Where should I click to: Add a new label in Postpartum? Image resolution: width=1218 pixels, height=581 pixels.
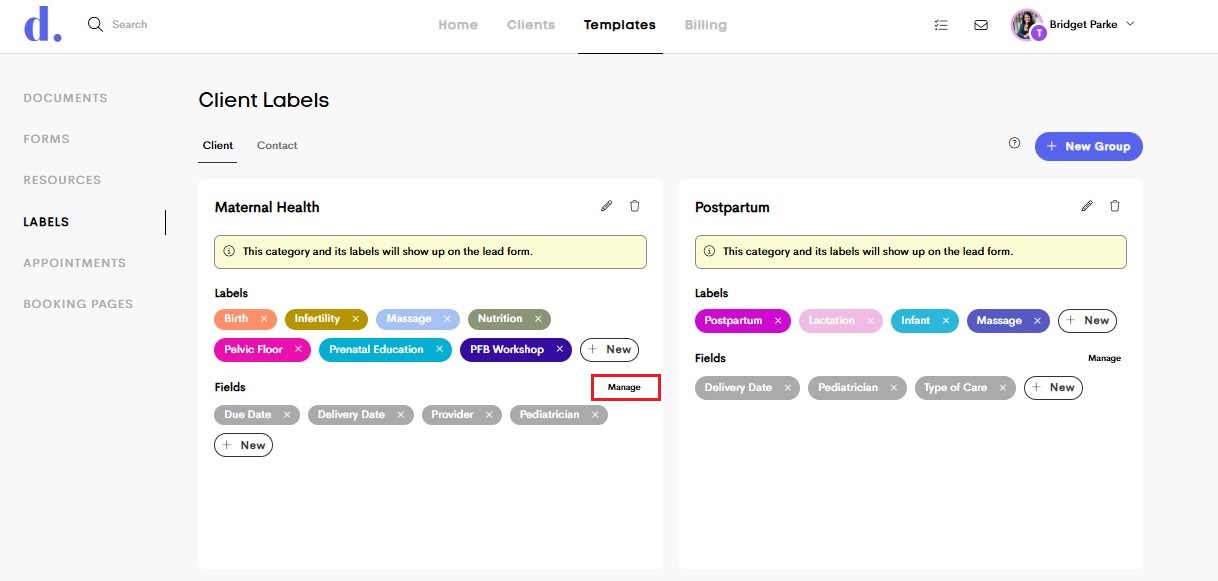[1087, 321]
